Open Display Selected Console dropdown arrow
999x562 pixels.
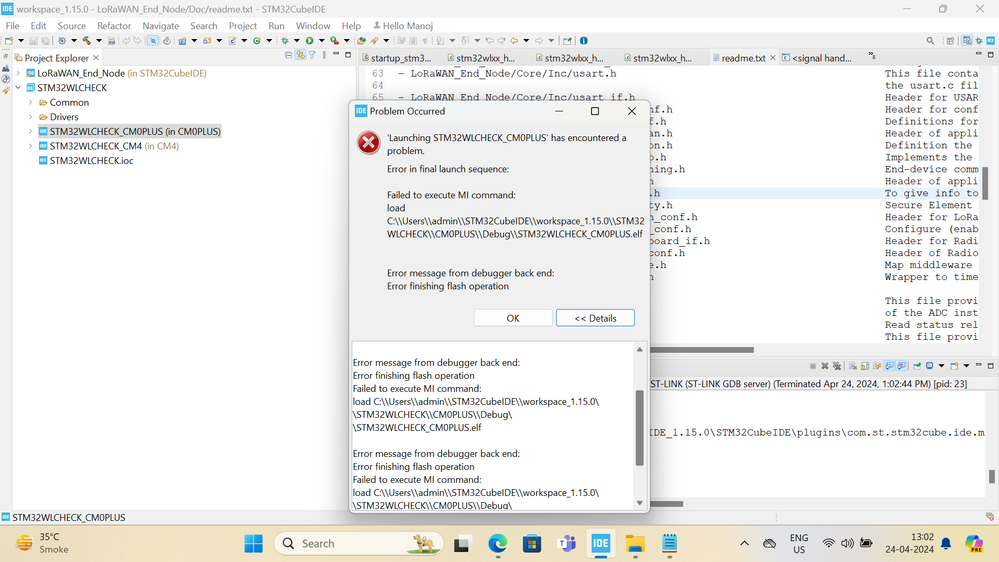(942, 366)
